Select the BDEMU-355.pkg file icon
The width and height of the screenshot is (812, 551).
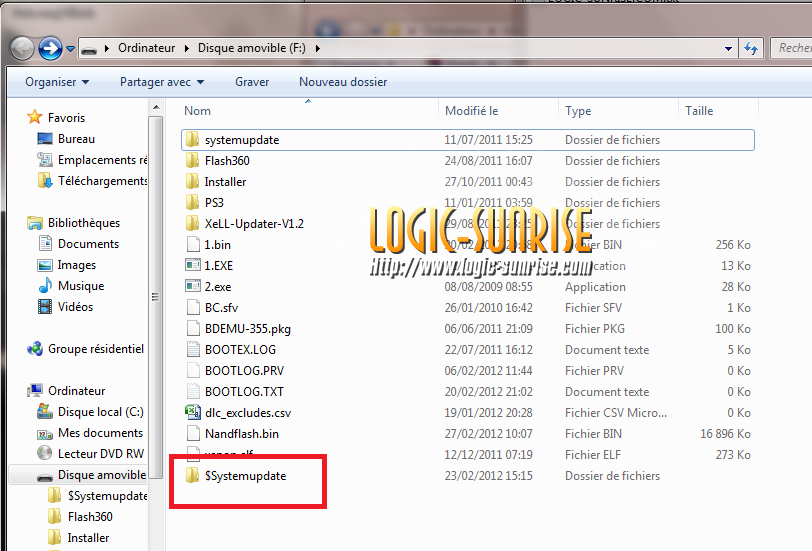point(193,328)
